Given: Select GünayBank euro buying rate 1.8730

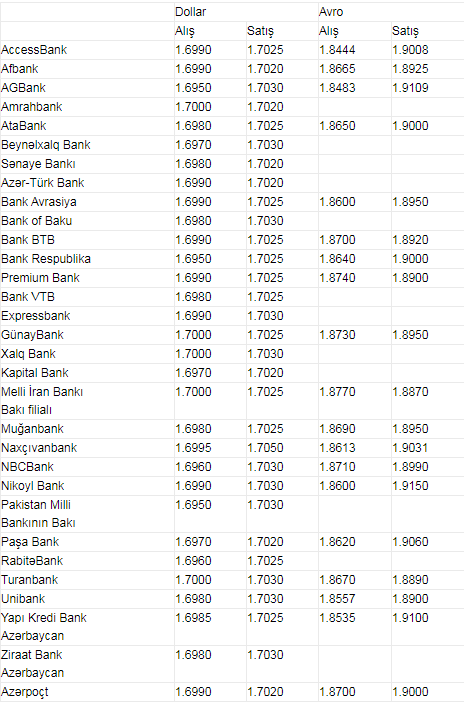Looking at the screenshot, I should (x=337, y=335).
